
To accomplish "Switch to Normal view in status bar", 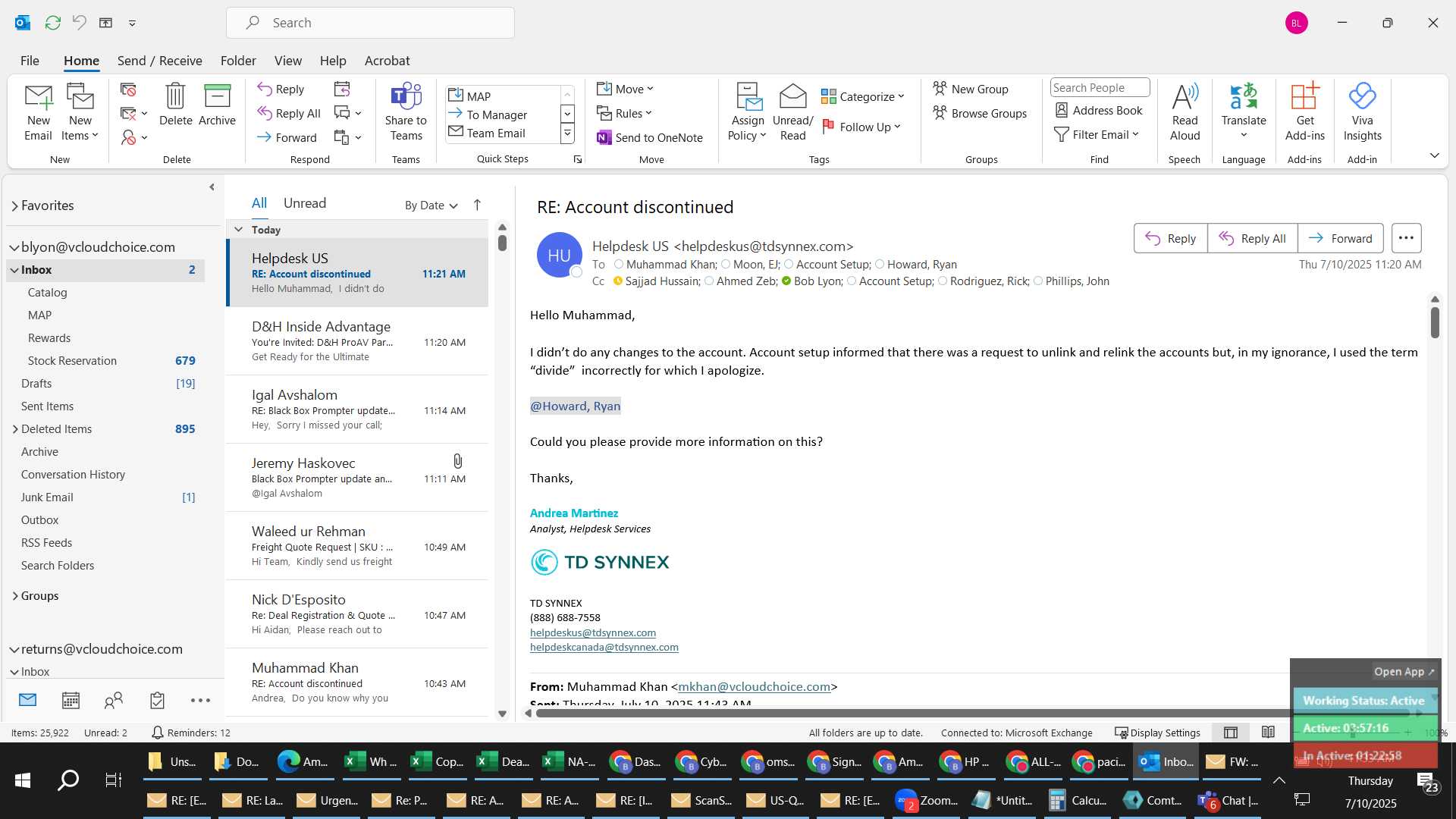I will (1231, 732).
